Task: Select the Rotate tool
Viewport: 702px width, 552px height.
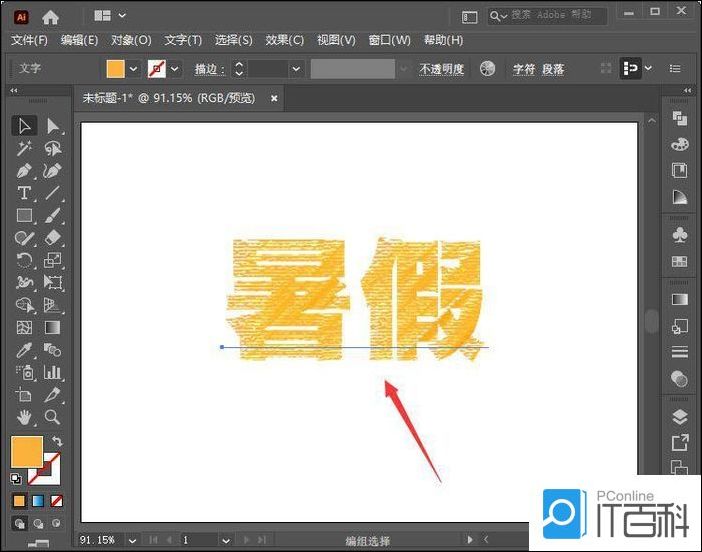Action: (x=24, y=260)
